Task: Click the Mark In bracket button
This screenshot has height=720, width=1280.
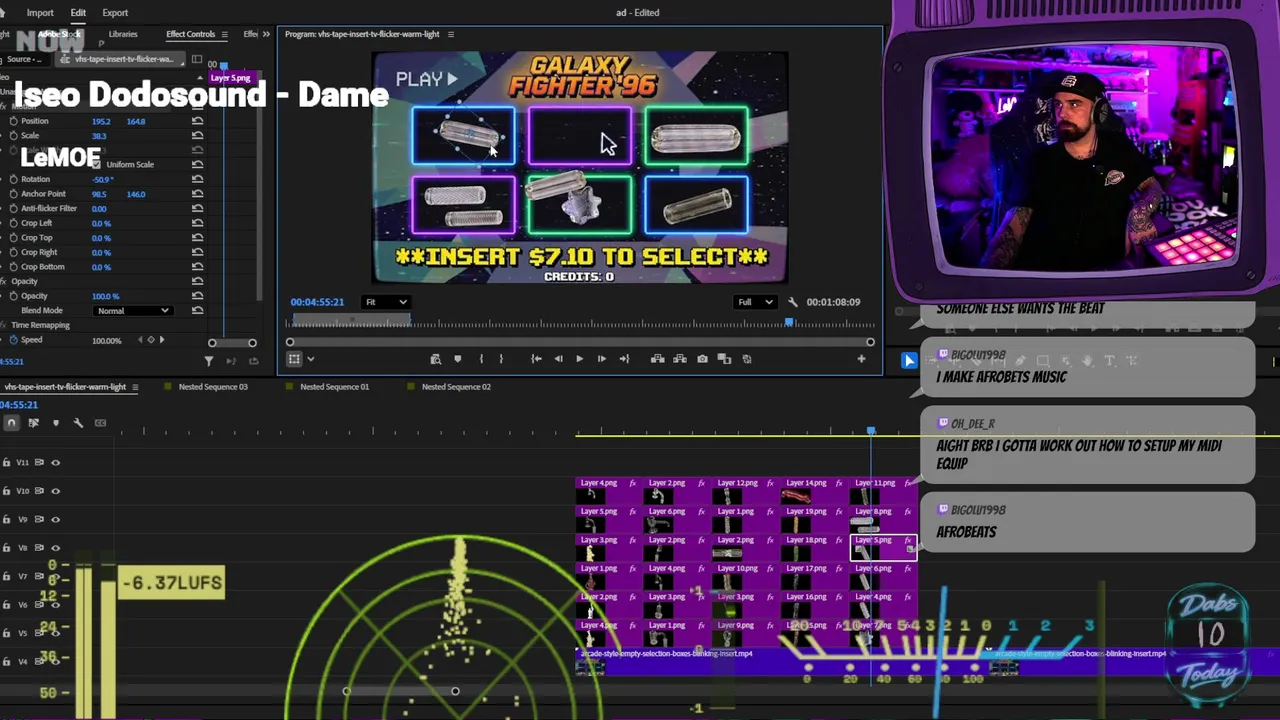Action: click(481, 359)
